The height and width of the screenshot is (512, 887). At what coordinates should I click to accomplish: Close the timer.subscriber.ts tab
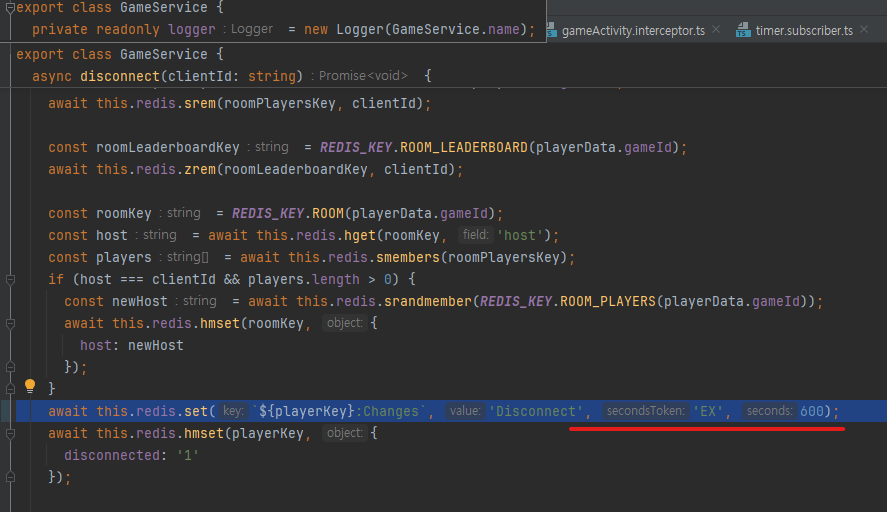[864, 29]
